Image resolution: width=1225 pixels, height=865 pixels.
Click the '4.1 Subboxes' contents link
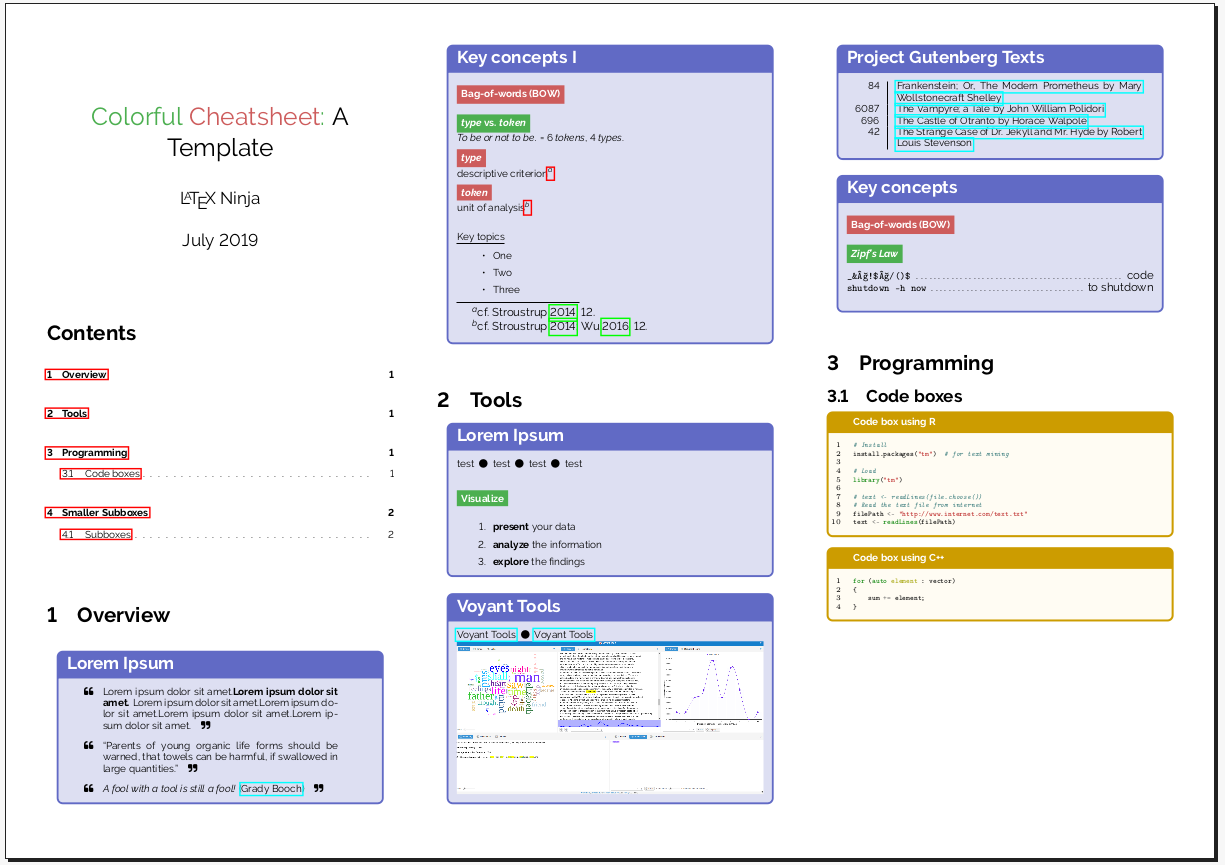[x=96, y=535]
